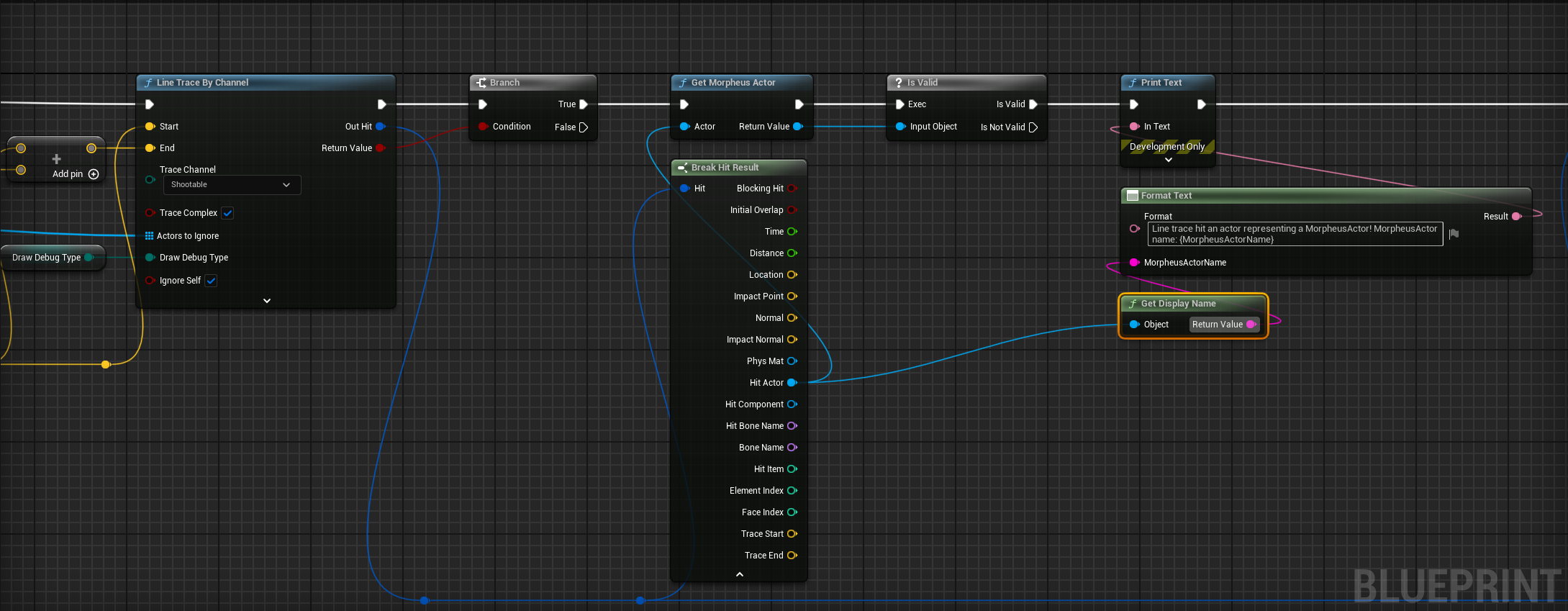The image size is (1568, 611).
Task: Toggle the Ignore Self checkbox
Action: (211, 281)
